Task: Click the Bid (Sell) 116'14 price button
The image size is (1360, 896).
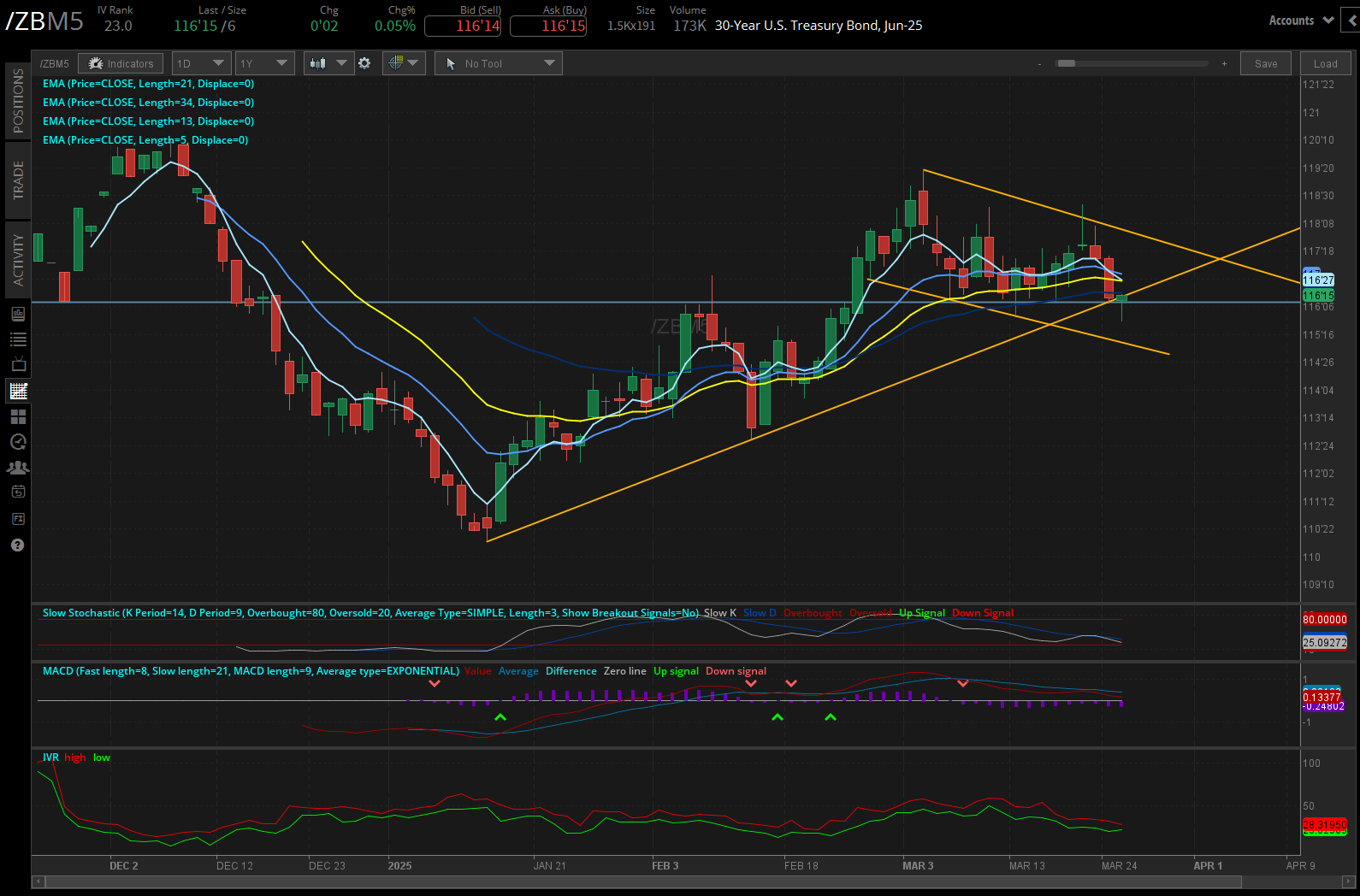Action: [x=463, y=26]
